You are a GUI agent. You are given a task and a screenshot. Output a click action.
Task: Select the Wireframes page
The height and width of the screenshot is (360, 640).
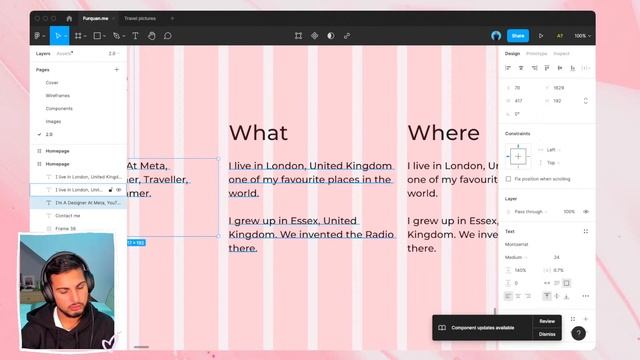click(x=58, y=96)
